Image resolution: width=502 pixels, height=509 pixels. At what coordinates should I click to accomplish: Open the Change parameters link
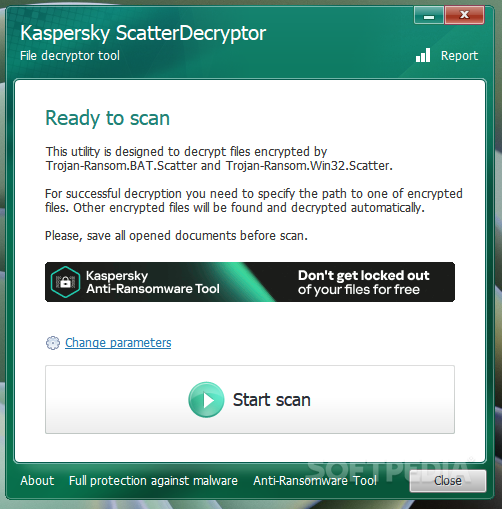(118, 343)
